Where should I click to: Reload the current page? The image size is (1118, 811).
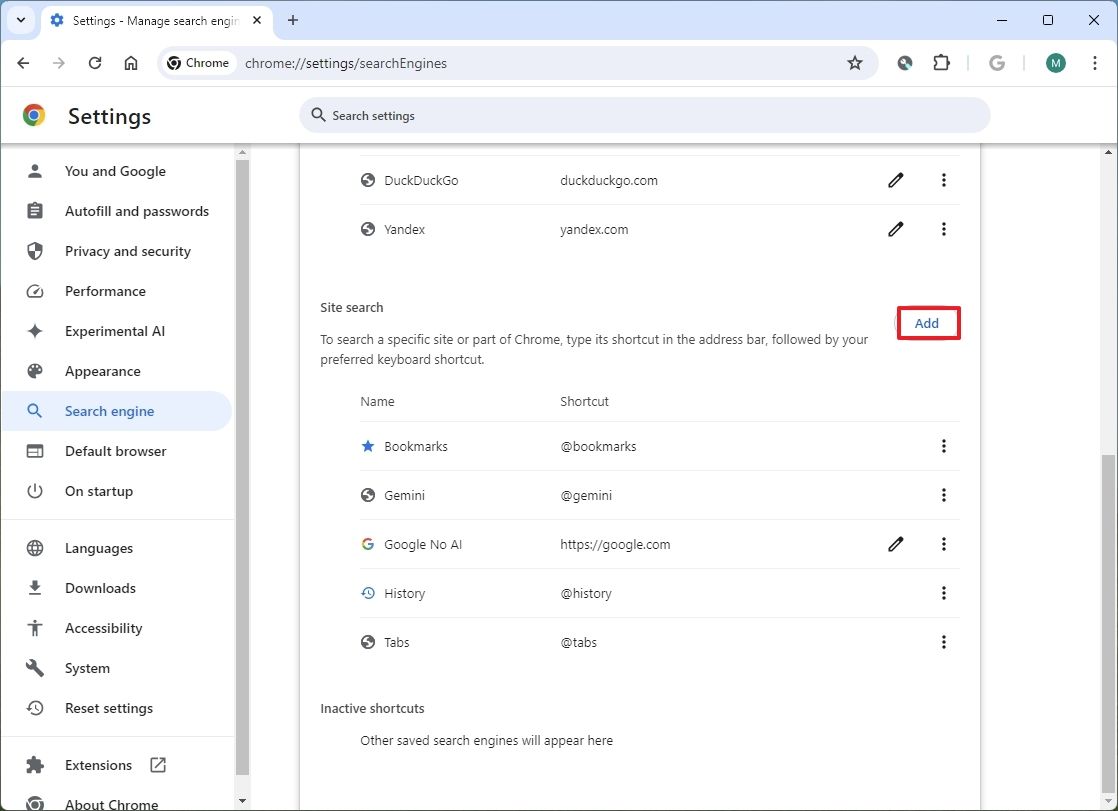[x=95, y=62]
